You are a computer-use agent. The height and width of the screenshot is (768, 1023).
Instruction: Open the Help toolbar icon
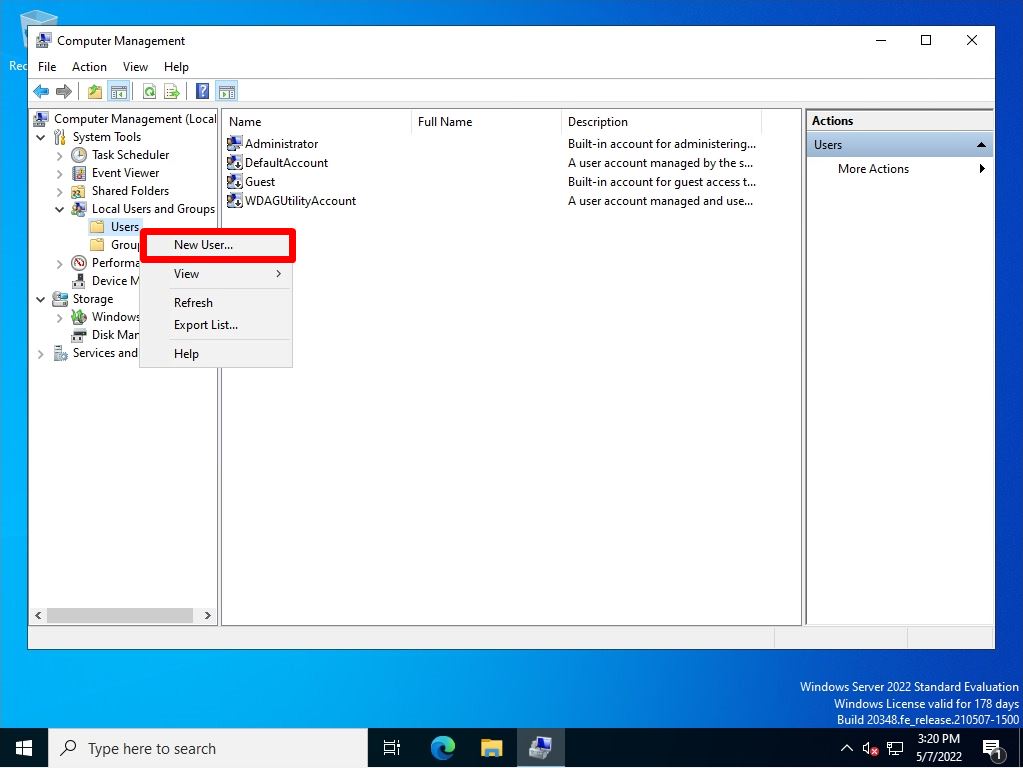(x=203, y=91)
